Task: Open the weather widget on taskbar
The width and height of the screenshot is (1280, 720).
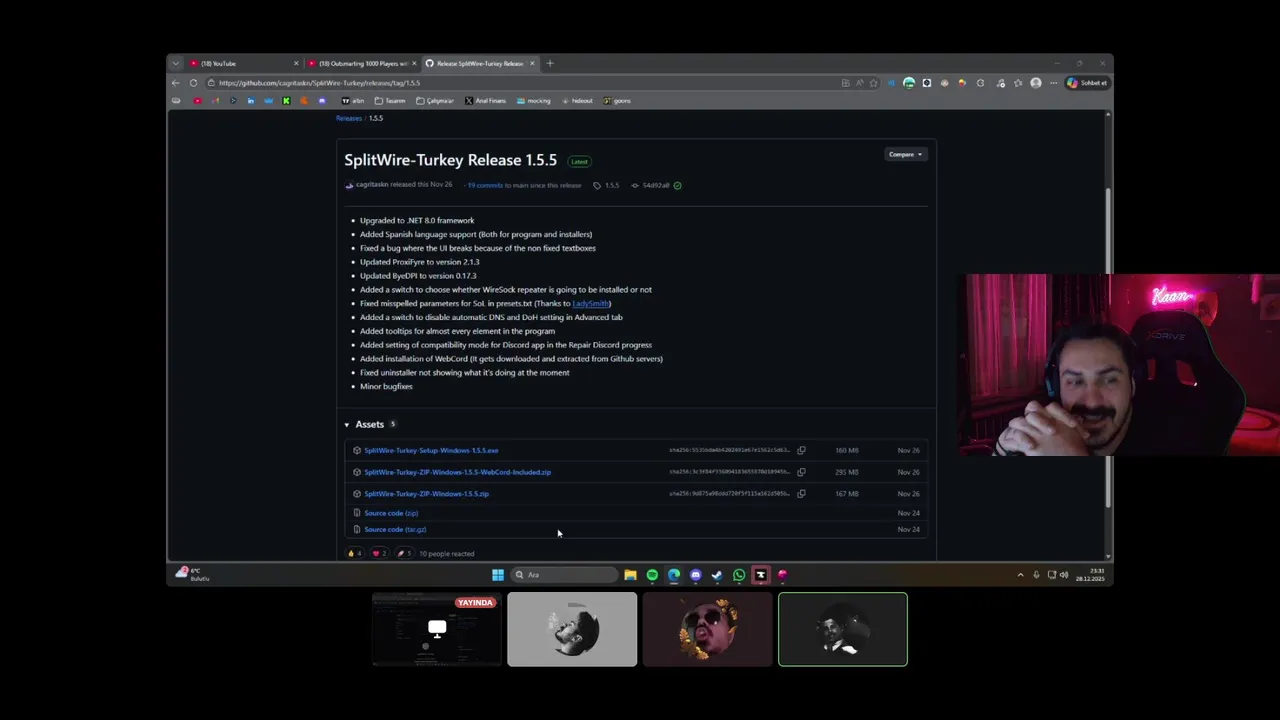Action: point(192,574)
